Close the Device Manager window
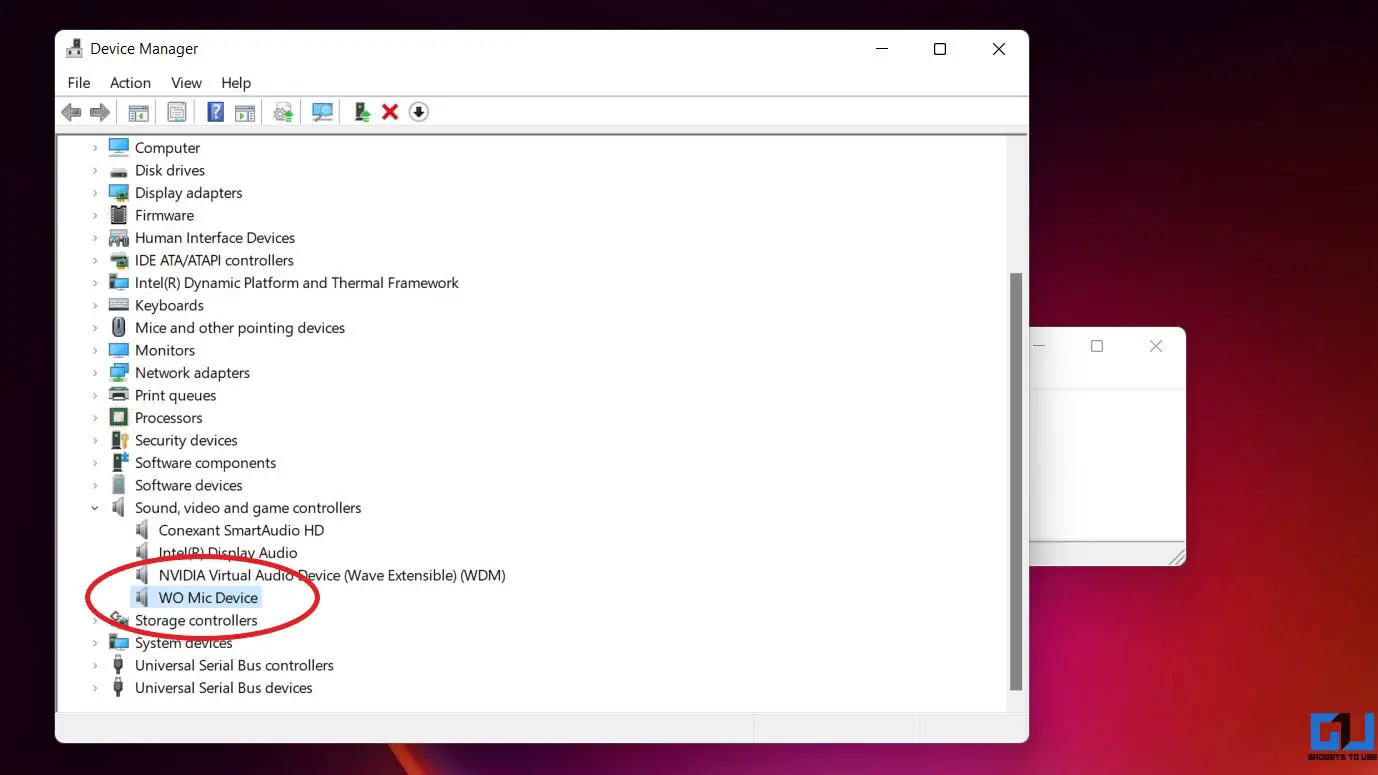The height and width of the screenshot is (775, 1378). click(x=998, y=49)
